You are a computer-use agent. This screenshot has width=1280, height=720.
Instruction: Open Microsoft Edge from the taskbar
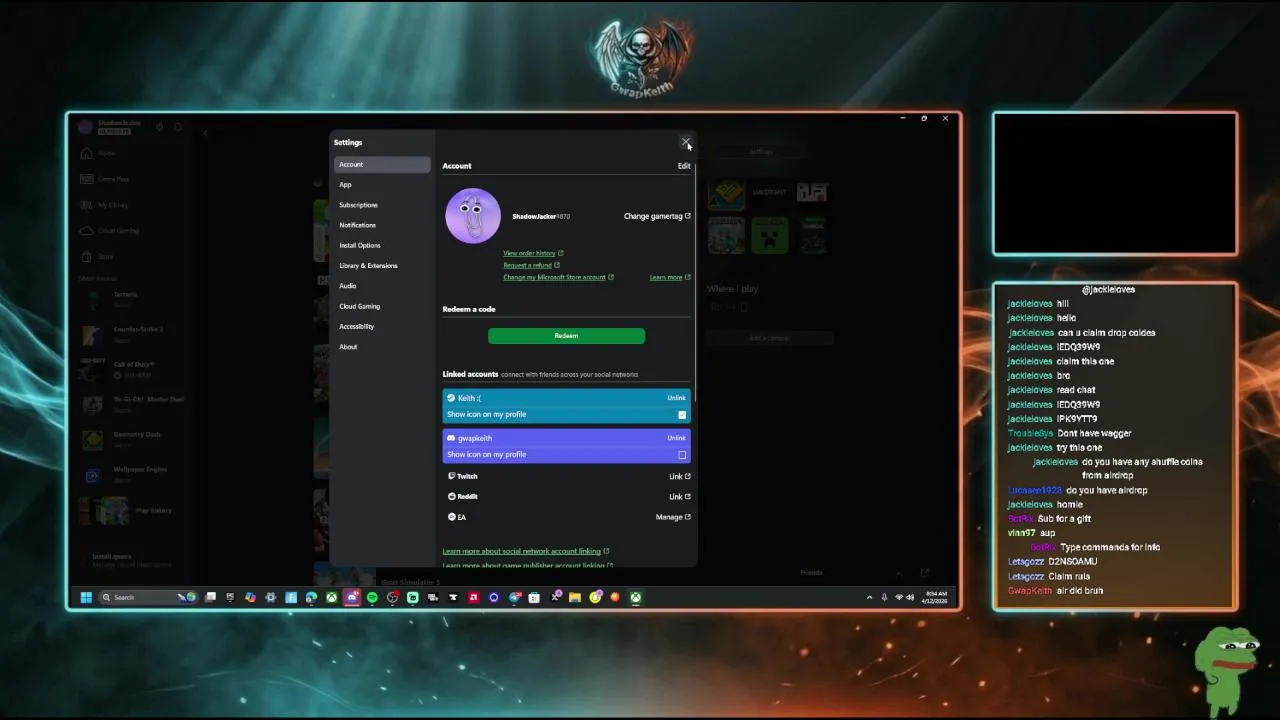[311, 597]
